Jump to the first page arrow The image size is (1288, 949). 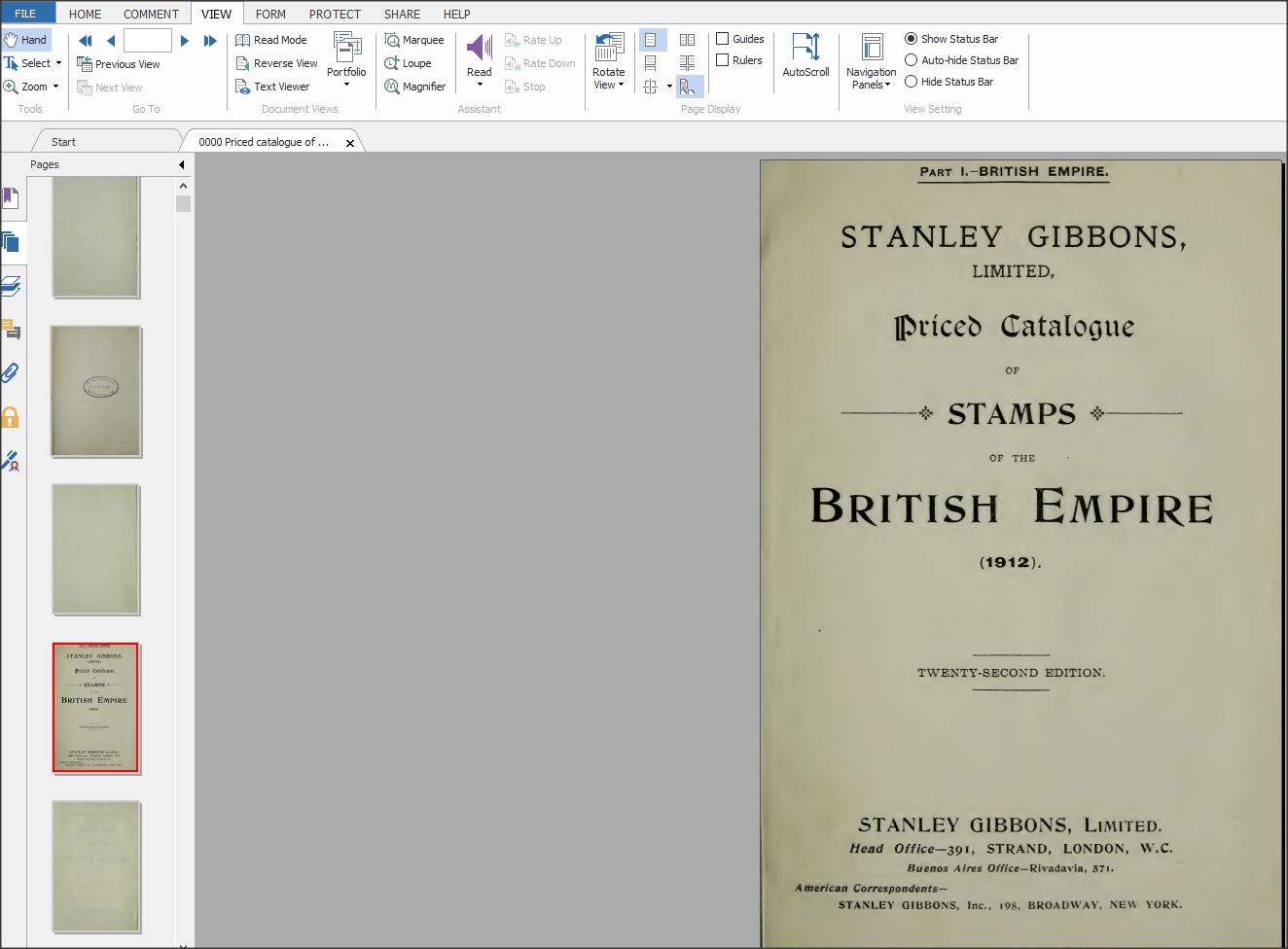pyautogui.click(x=86, y=41)
